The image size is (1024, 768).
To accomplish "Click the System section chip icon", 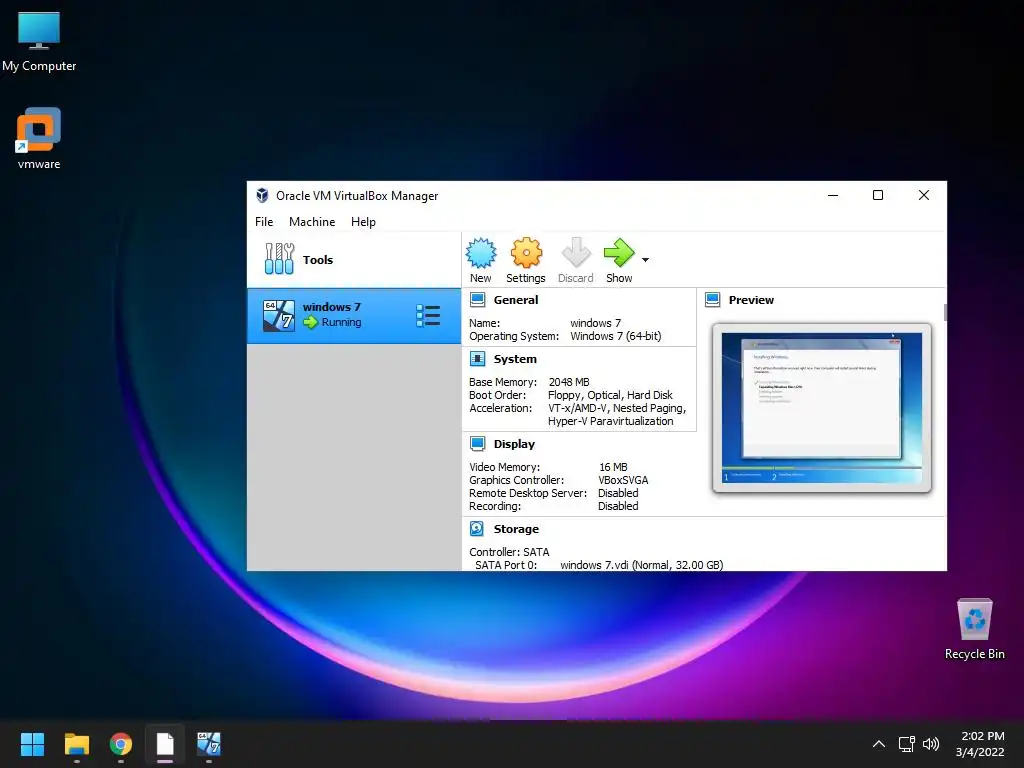I will click(477, 359).
